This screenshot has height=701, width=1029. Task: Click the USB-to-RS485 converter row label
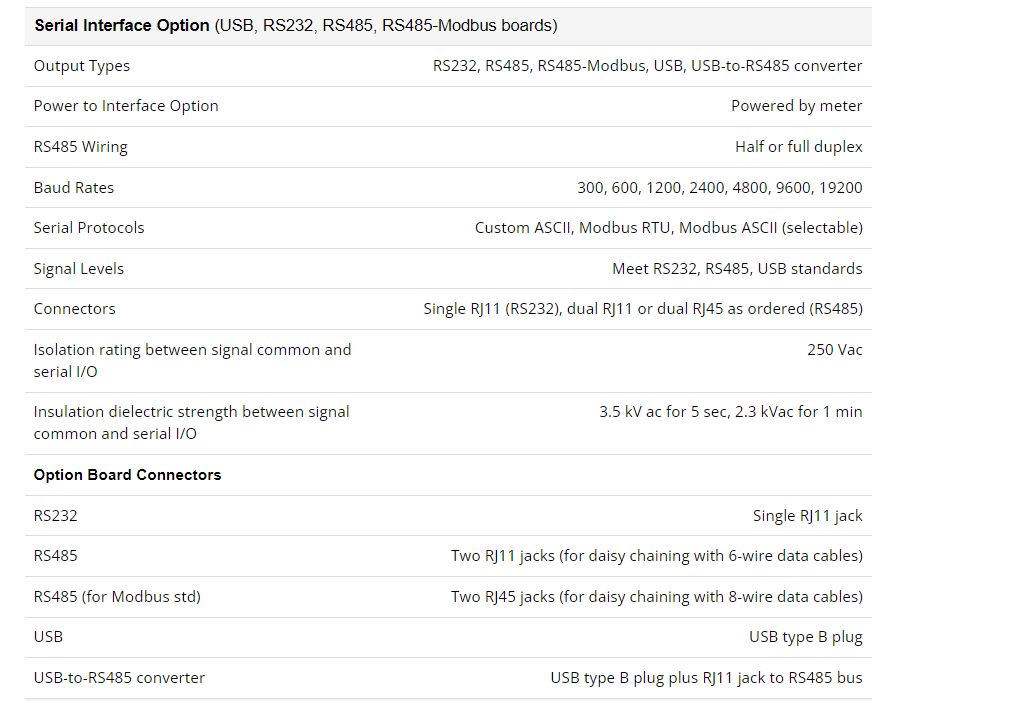(119, 677)
